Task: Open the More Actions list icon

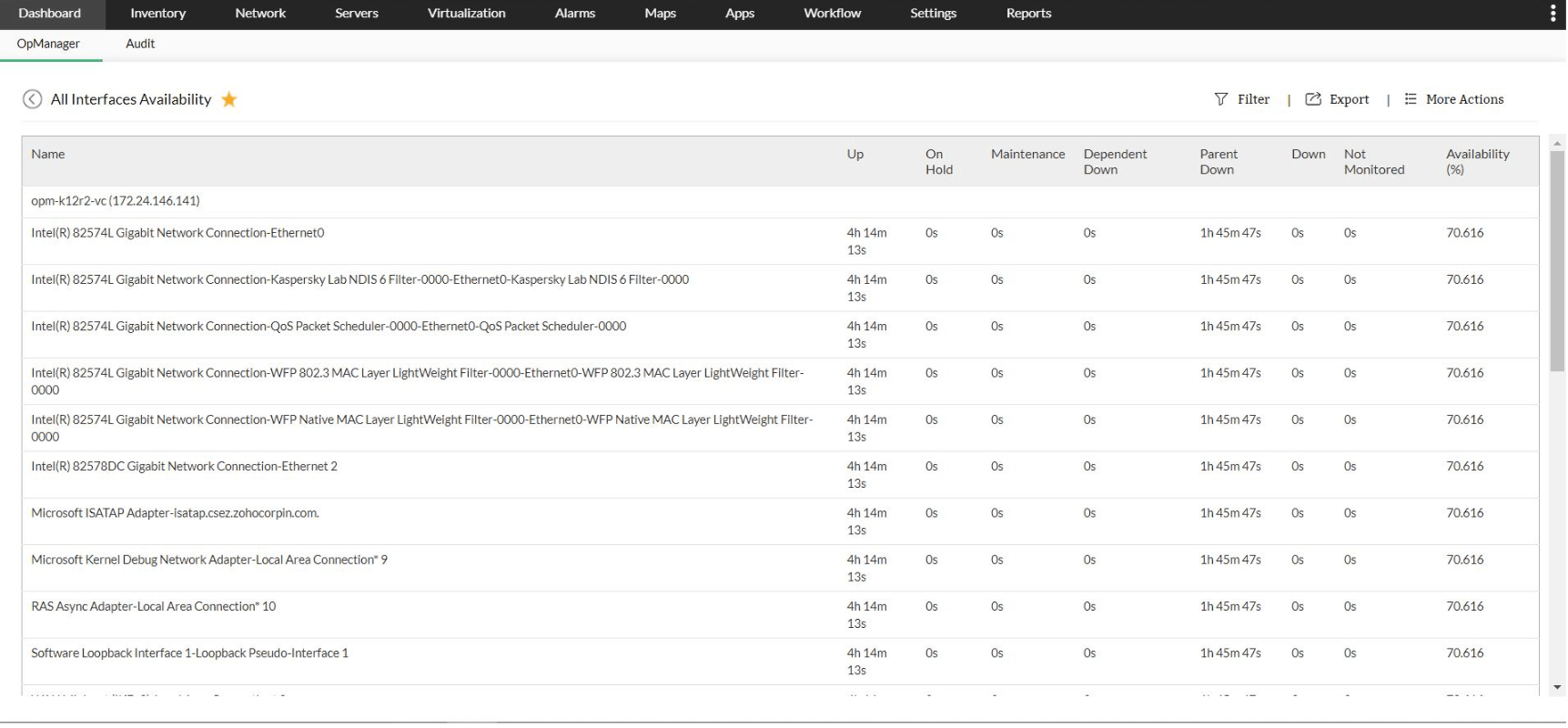Action: [1411, 99]
